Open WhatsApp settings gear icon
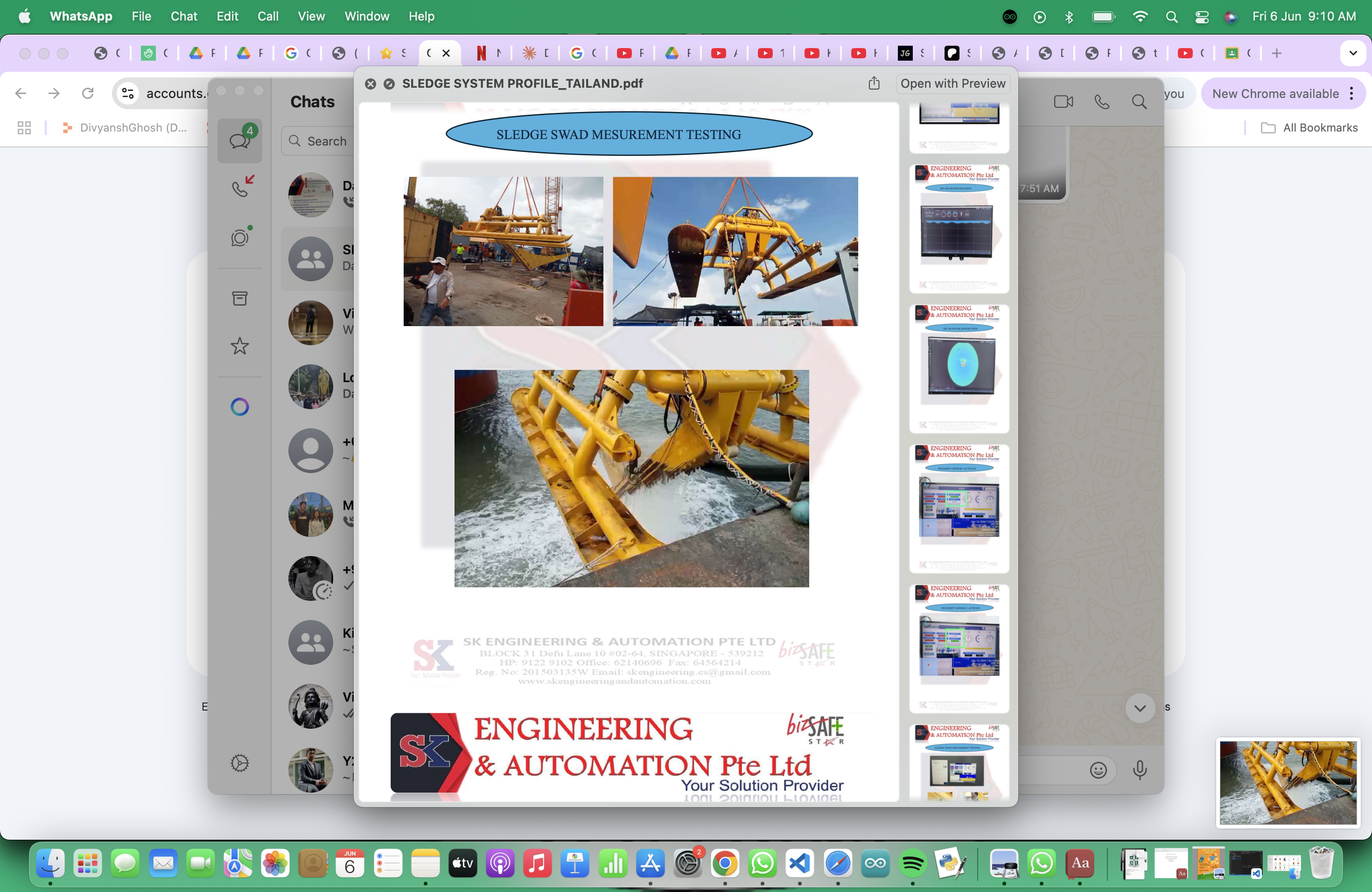 [x=240, y=763]
